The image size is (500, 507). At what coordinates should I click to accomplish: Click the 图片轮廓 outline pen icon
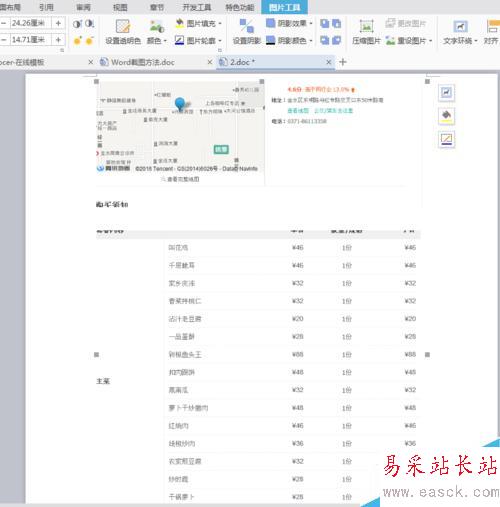(179, 40)
